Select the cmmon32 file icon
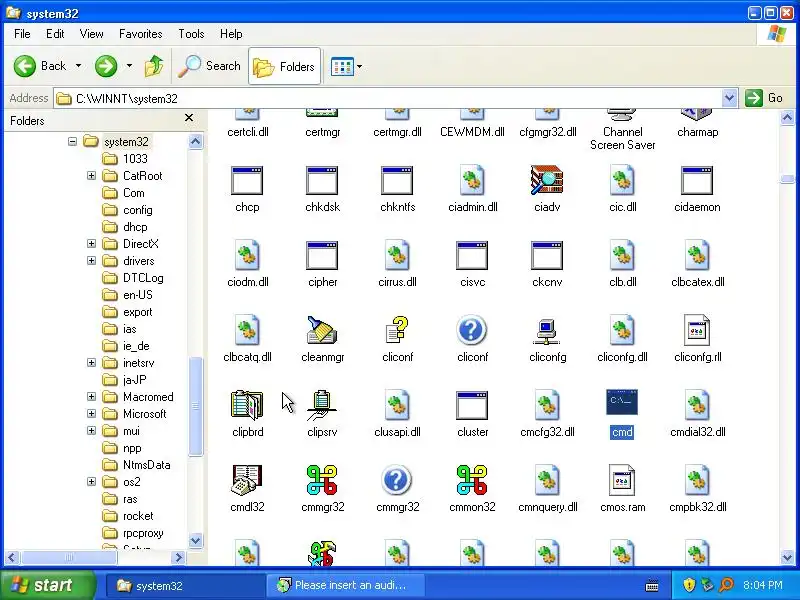The image size is (800, 600). click(472, 480)
